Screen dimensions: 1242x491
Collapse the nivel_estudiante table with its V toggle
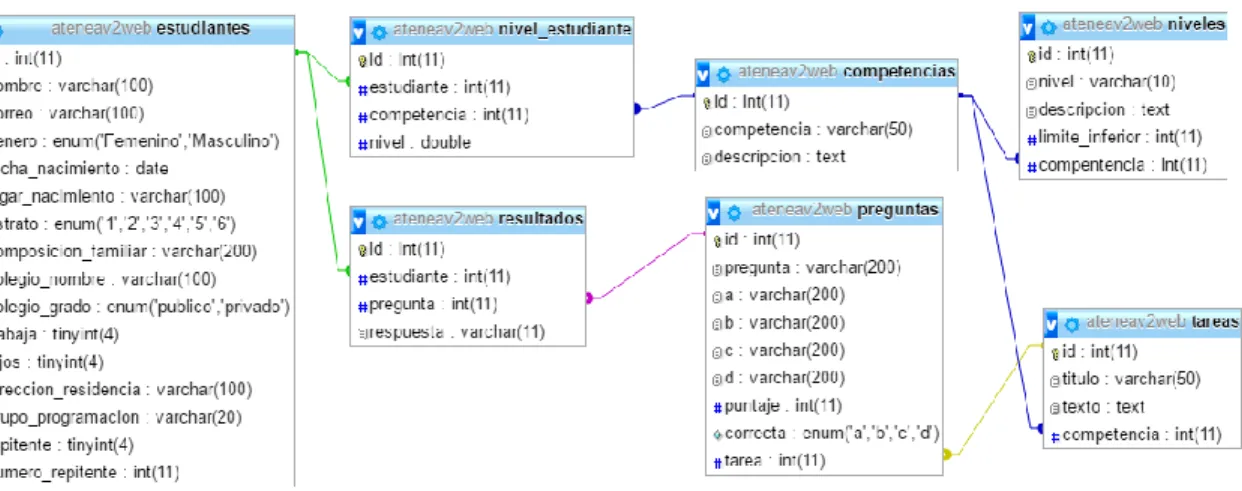point(359,31)
